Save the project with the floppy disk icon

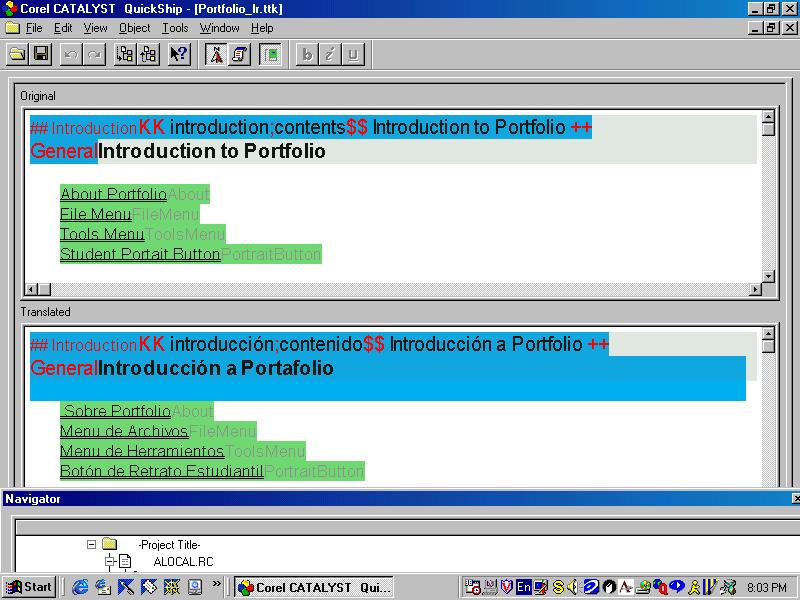[41, 54]
